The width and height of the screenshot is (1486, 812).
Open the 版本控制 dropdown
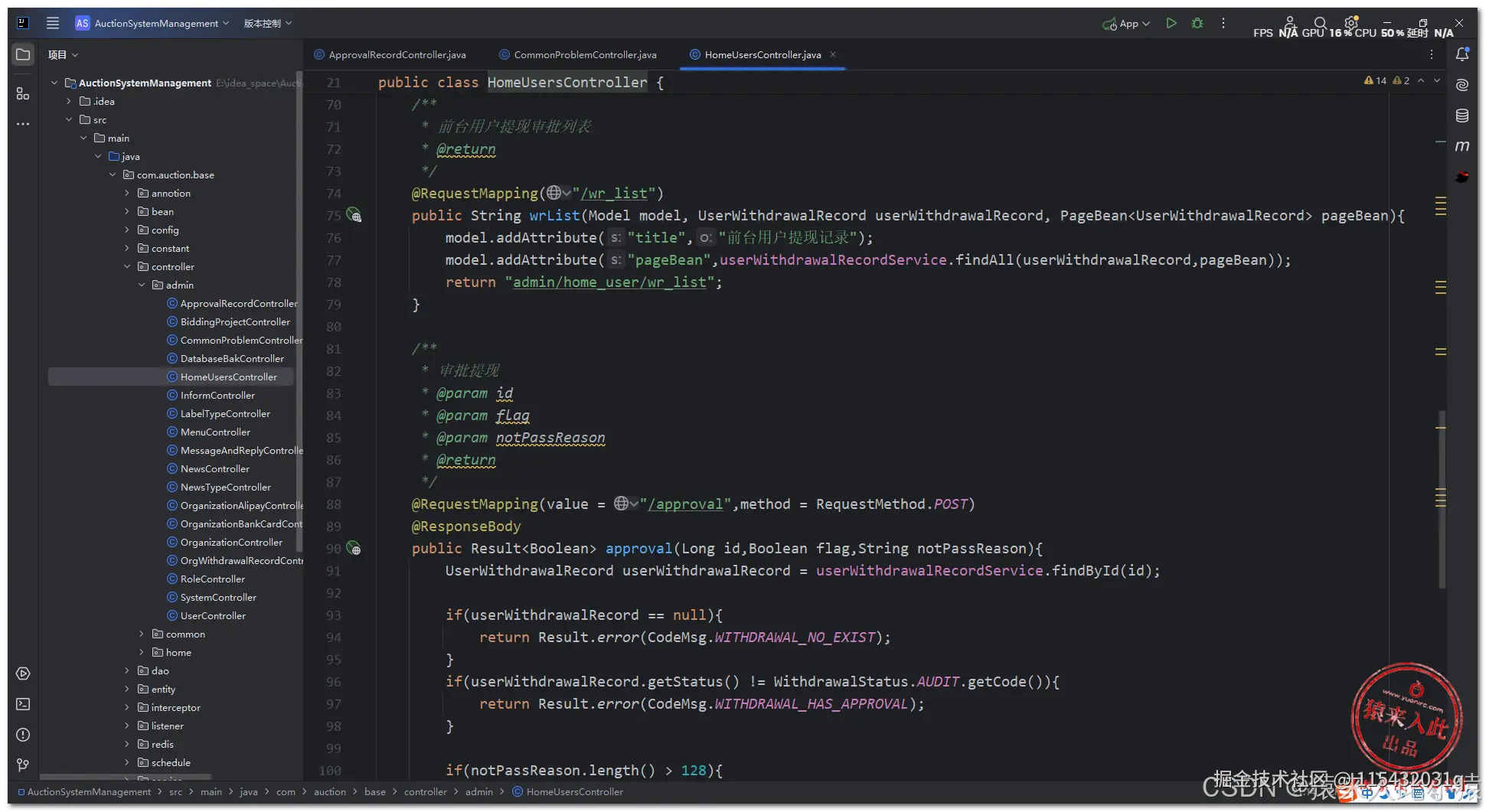[268, 23]
